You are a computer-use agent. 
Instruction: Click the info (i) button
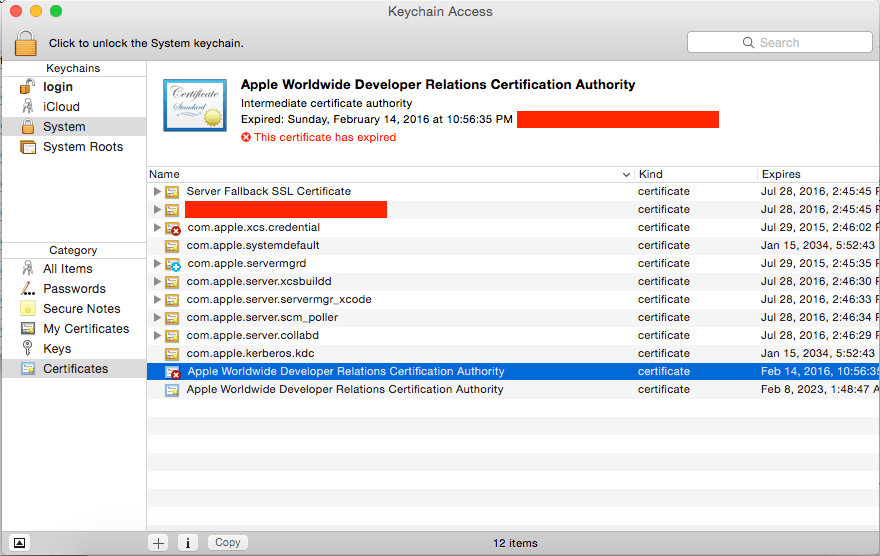coord(188,543)
